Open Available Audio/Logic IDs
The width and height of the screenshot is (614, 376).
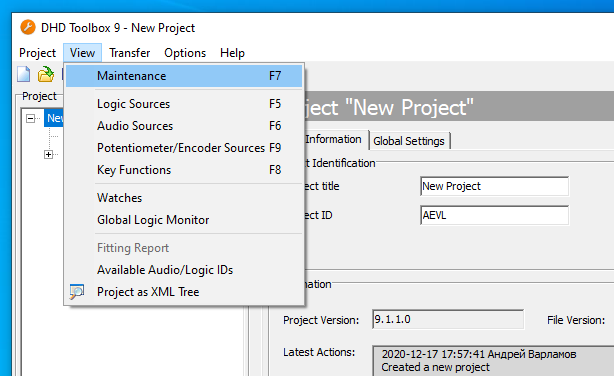(184, 270)
